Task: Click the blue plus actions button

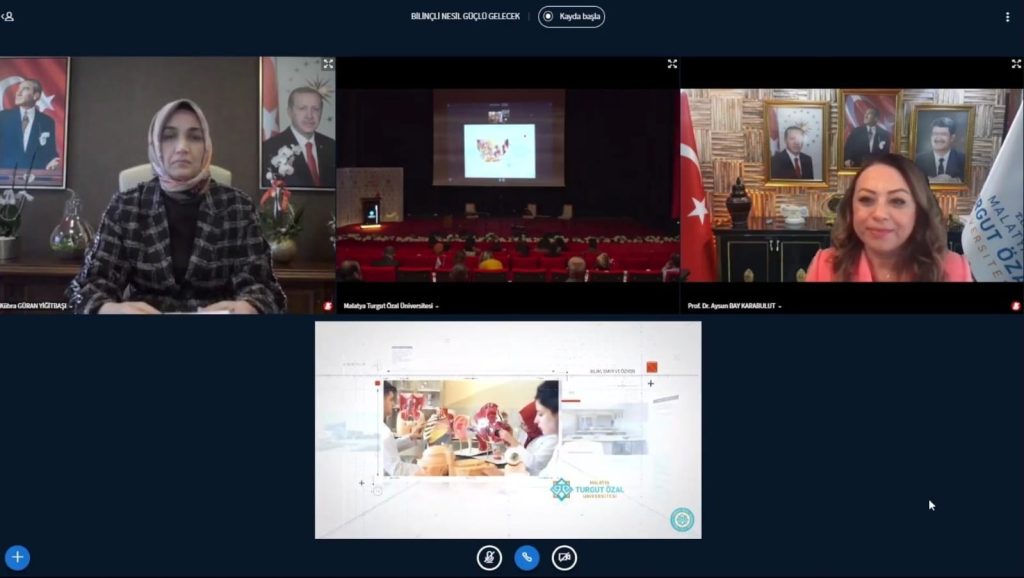Action: [x=17, y=557]
